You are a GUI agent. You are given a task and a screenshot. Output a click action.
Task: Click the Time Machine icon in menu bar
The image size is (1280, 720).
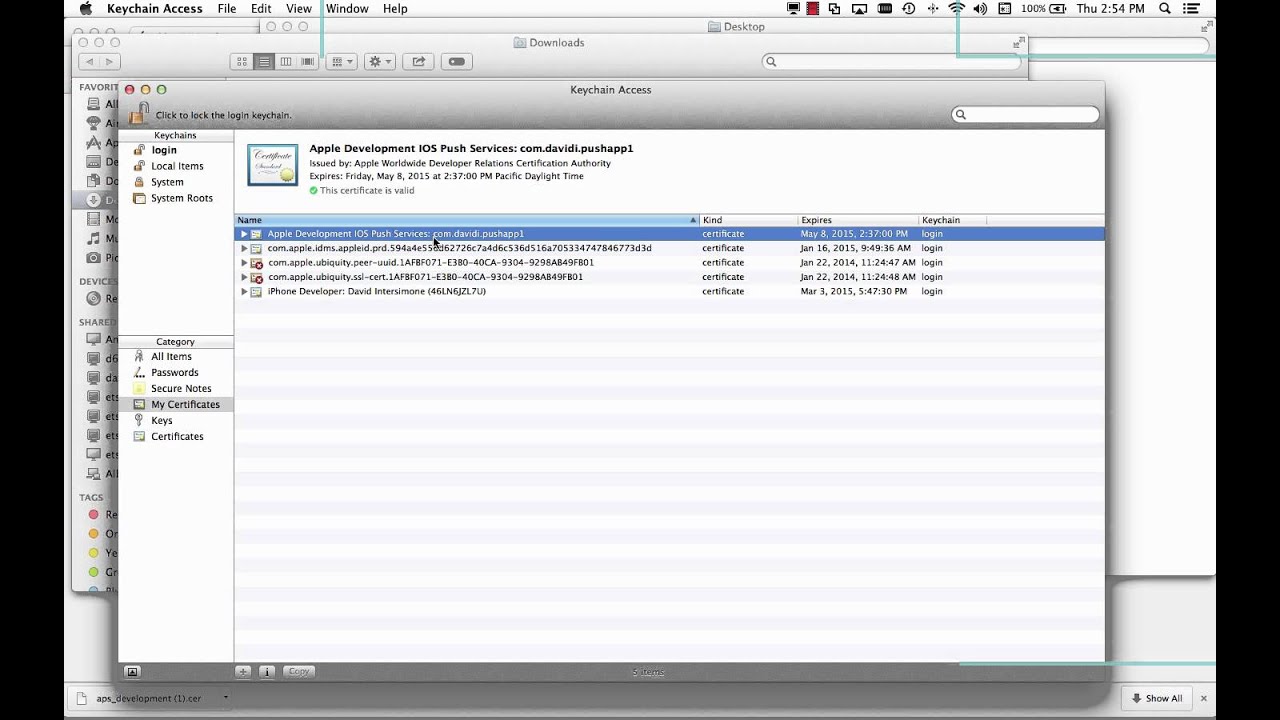point(908,8)
